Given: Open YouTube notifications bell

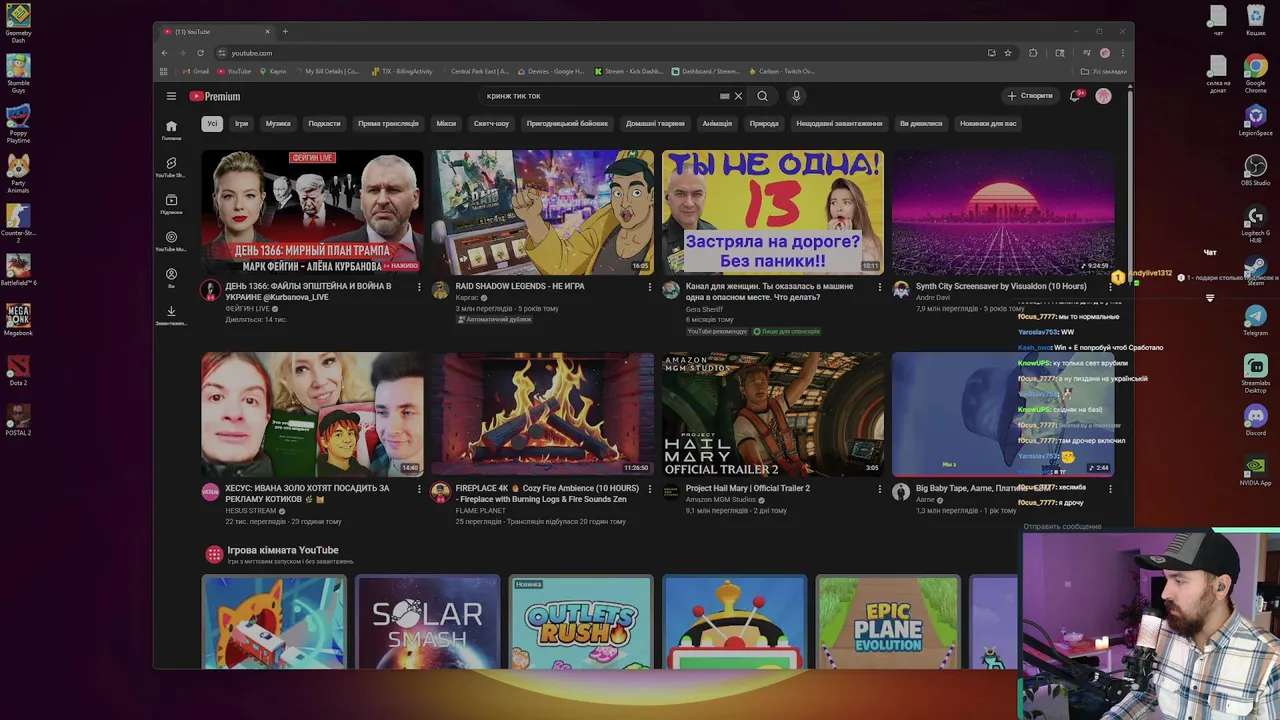Looking at the screenshot, I should tap(1075, 96).
